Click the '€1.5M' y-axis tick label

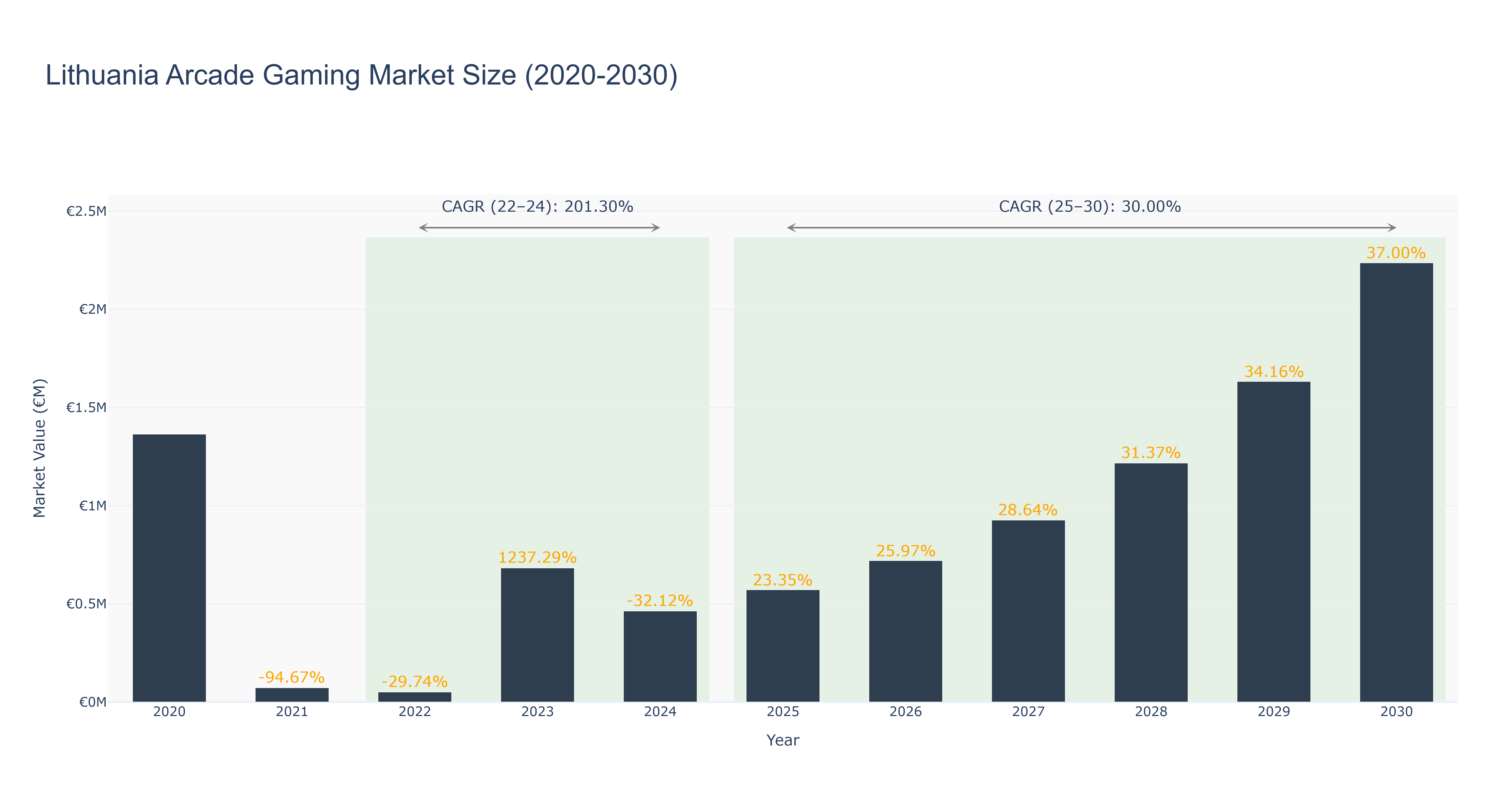(86, 407)
